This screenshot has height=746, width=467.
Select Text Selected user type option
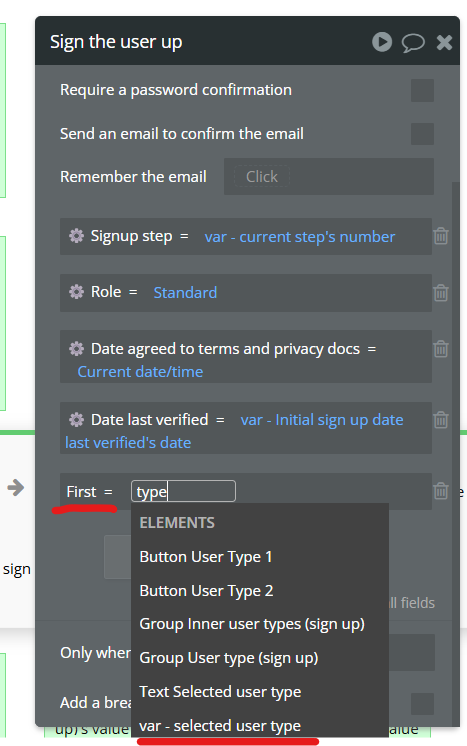coord(260,692)
